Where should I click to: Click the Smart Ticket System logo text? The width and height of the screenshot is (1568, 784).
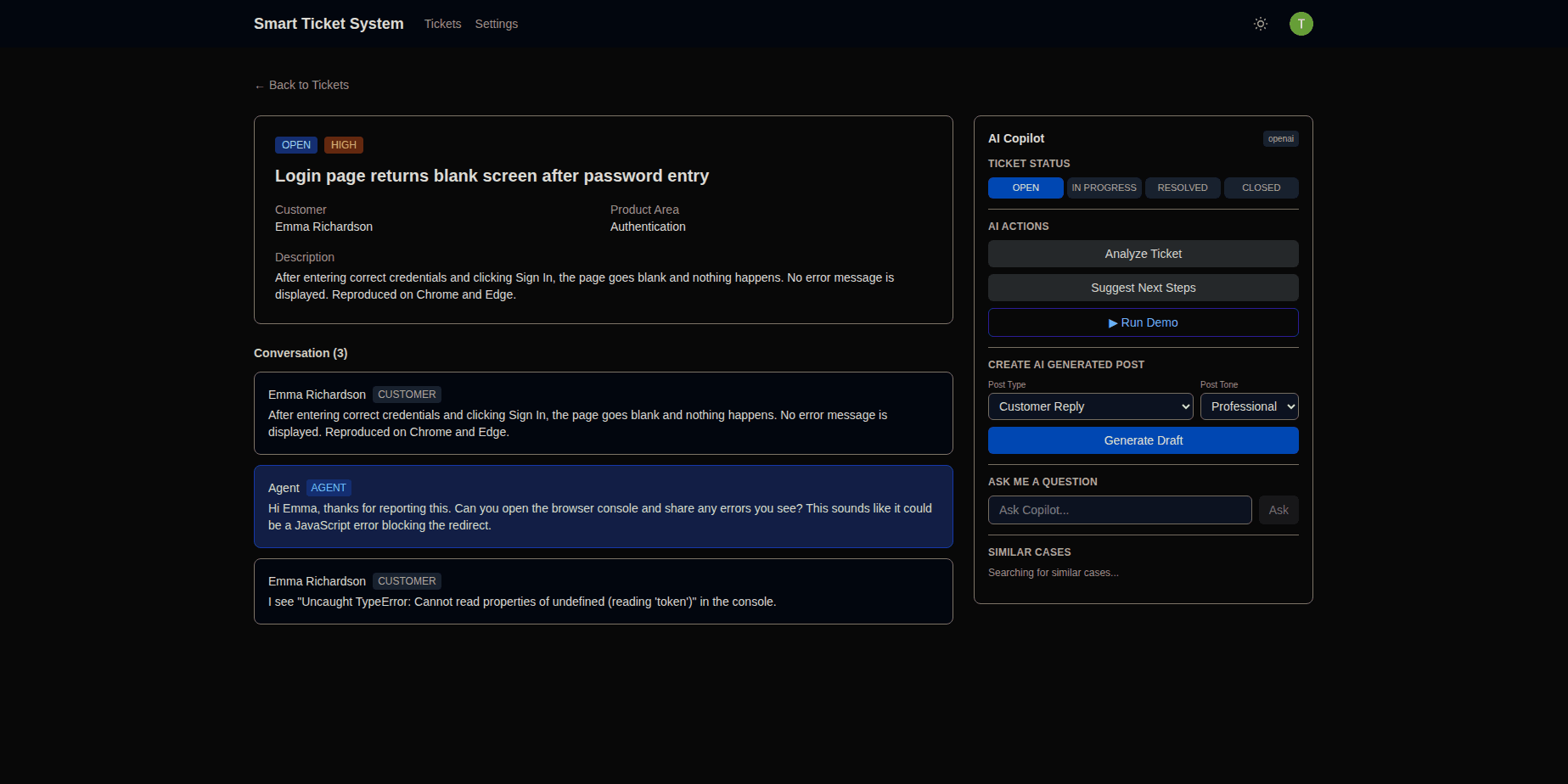click(329, 24)
